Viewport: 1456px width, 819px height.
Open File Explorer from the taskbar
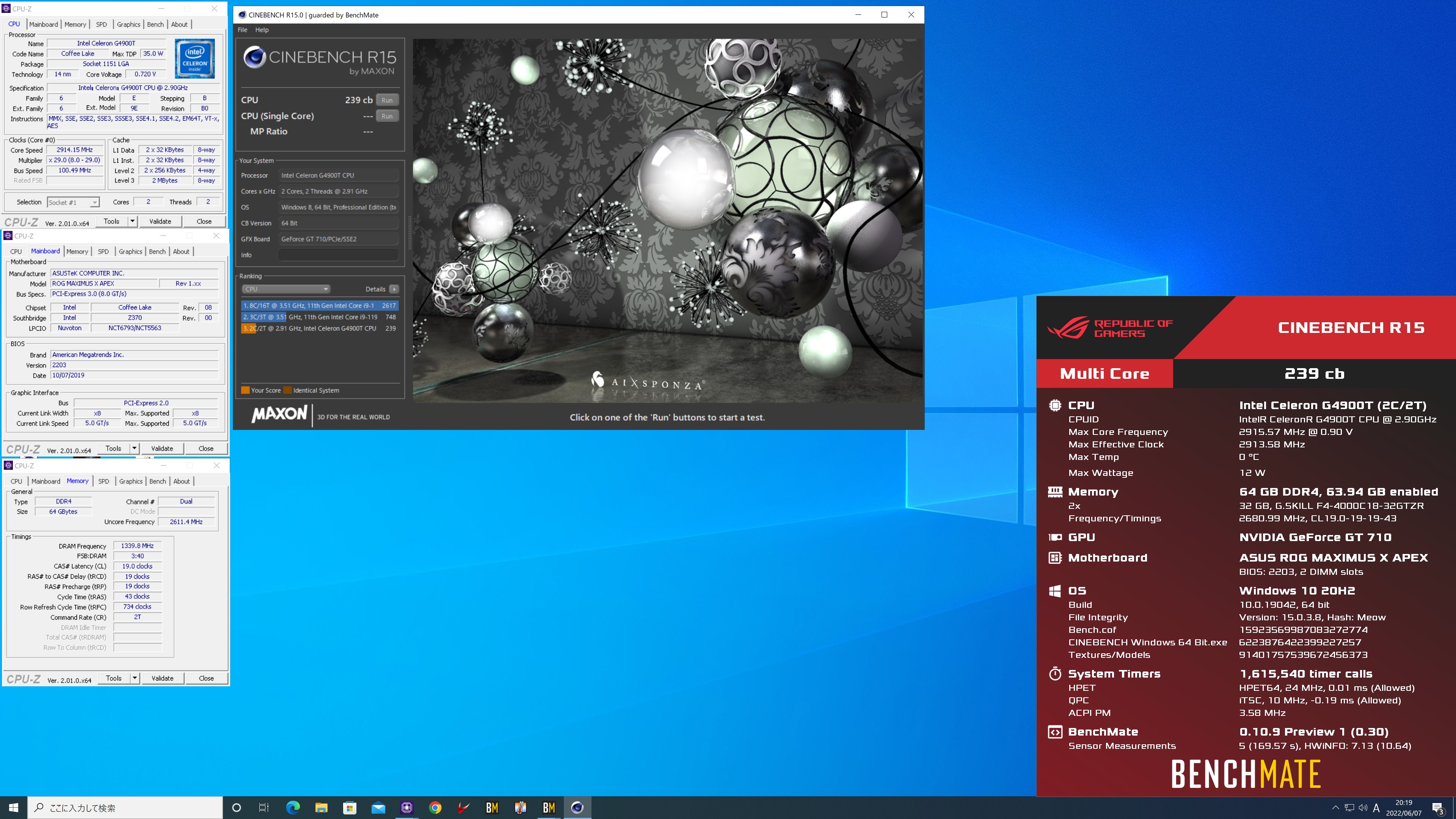coord(321,808)
